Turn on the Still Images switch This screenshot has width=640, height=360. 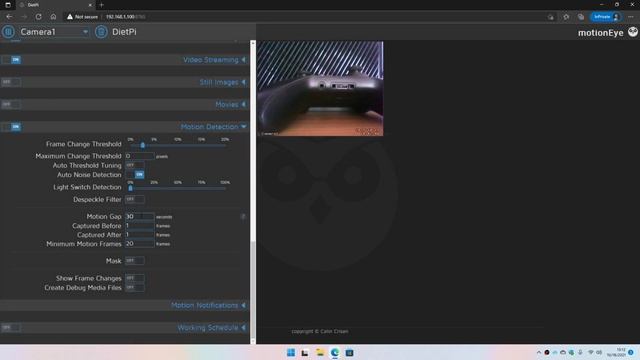[11, 82]
